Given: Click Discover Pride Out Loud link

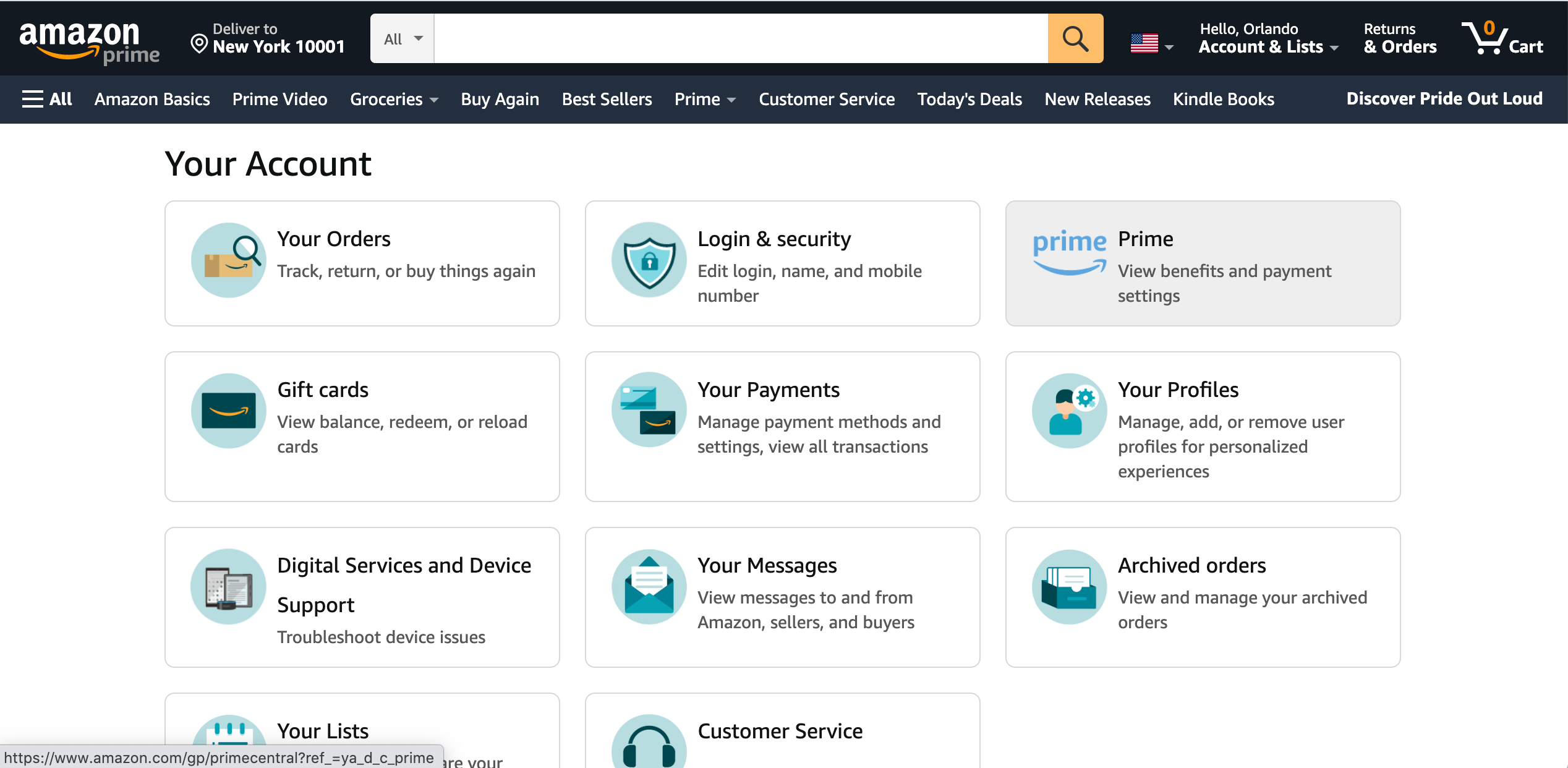Looking at the screenshot, I should click(x=1444, y=99).
